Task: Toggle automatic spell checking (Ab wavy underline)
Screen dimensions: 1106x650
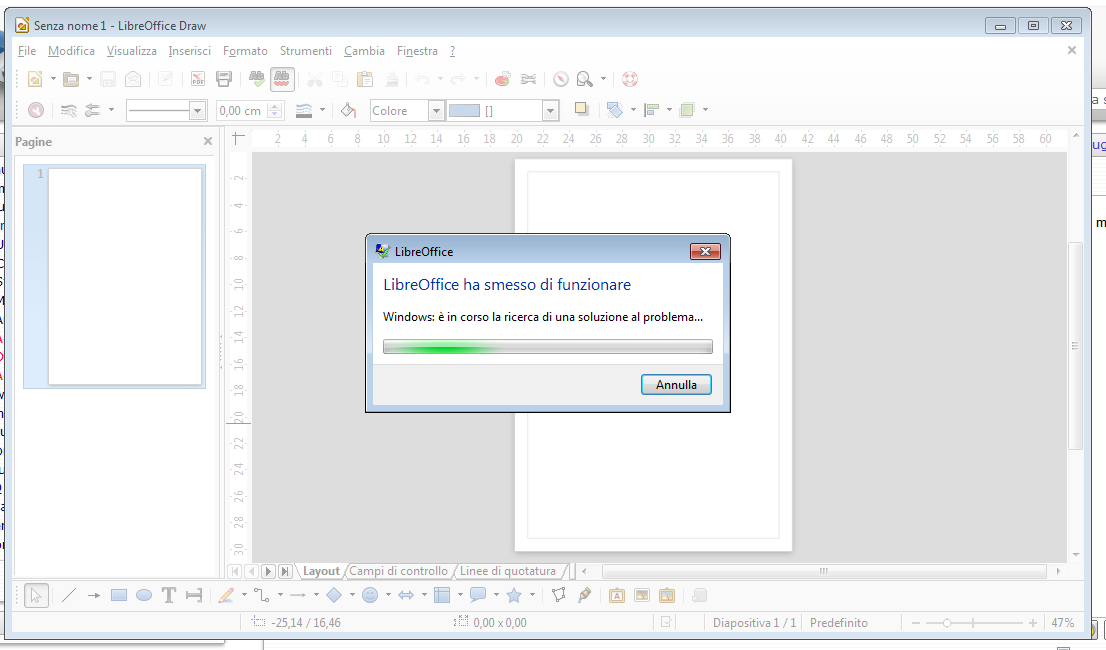Action: pyautogui.click(x=281, y=79)
